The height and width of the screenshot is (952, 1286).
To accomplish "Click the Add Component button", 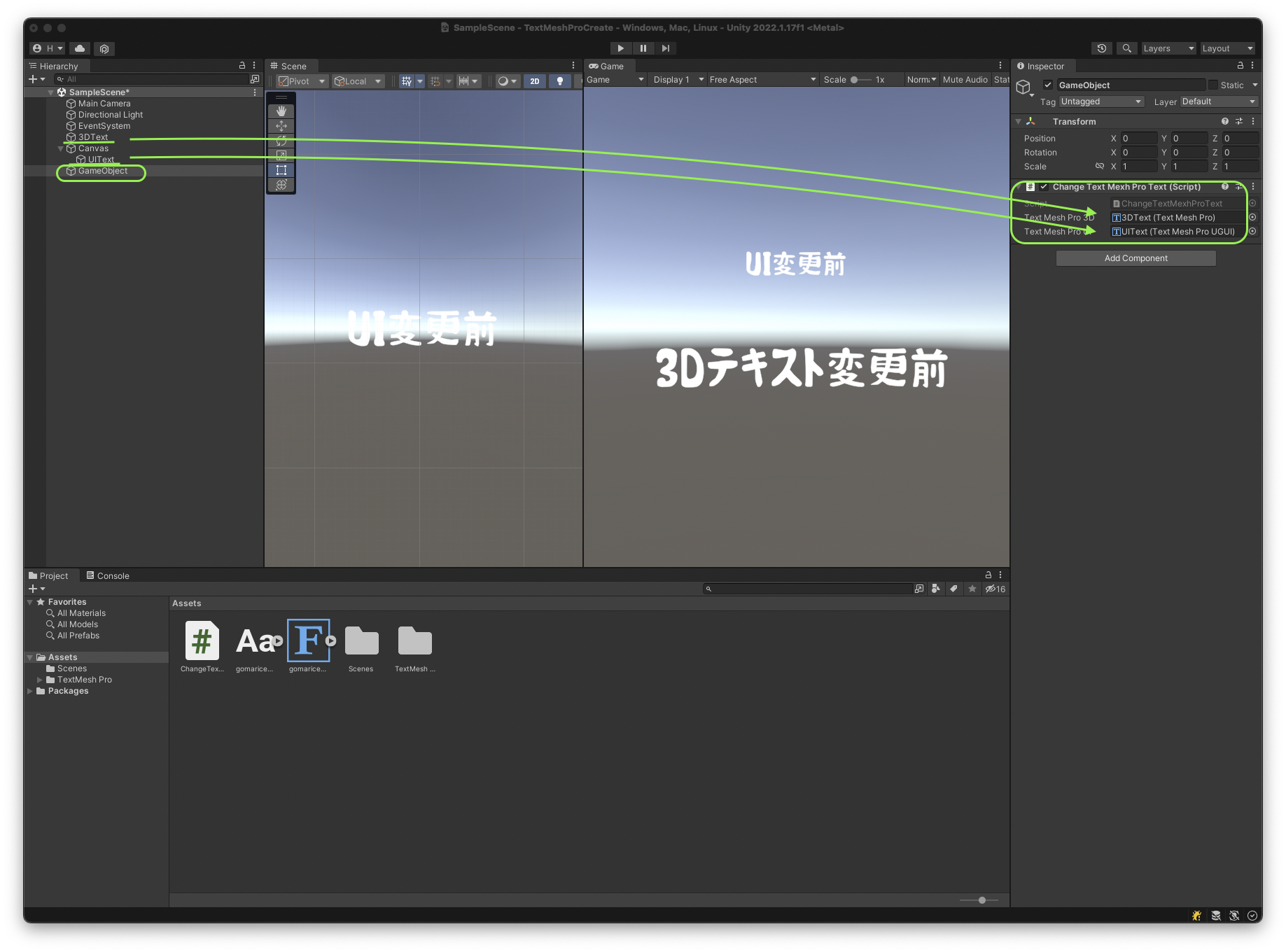I will 1135,258.
